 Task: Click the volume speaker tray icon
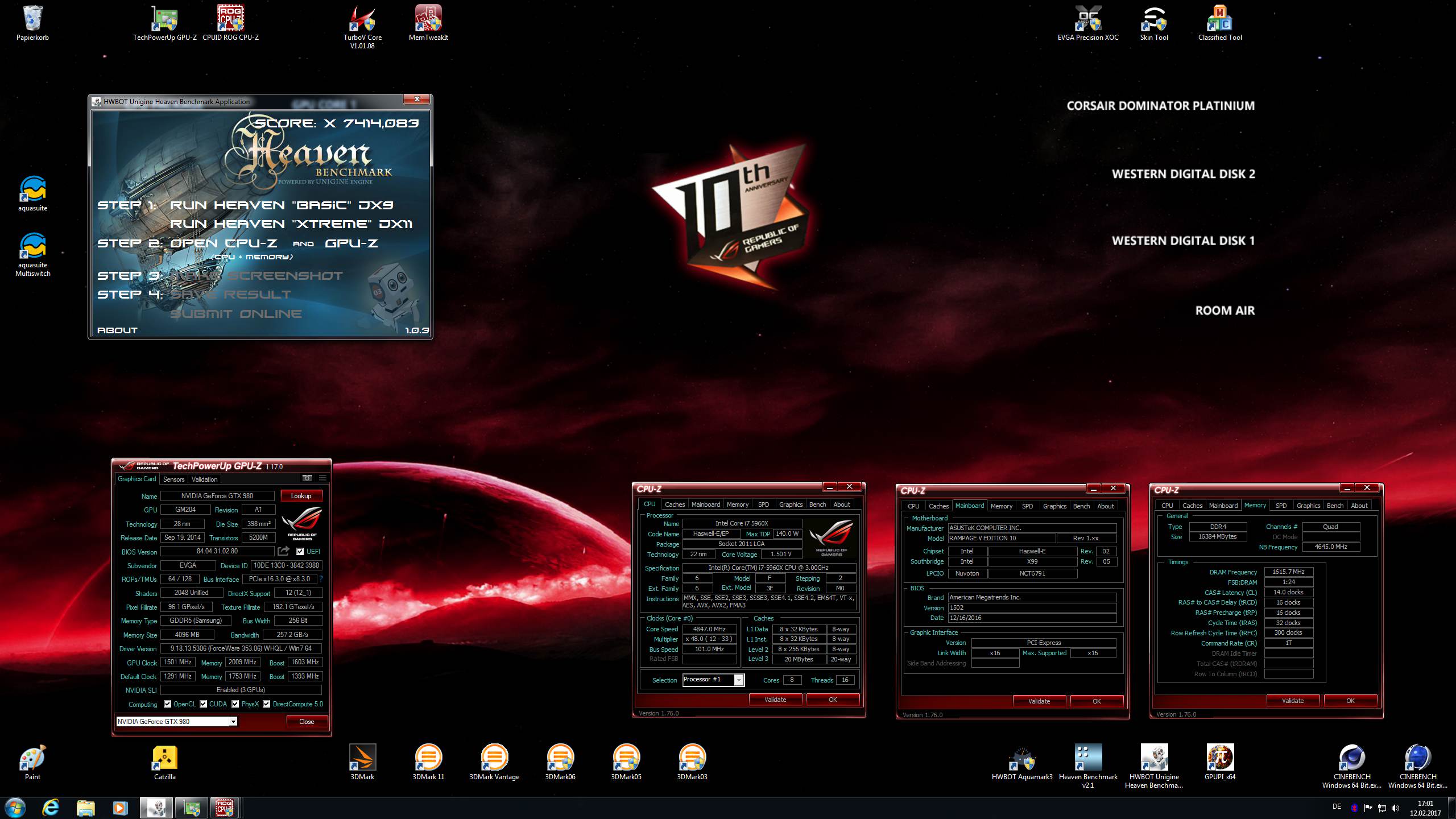coord(1395,808)
